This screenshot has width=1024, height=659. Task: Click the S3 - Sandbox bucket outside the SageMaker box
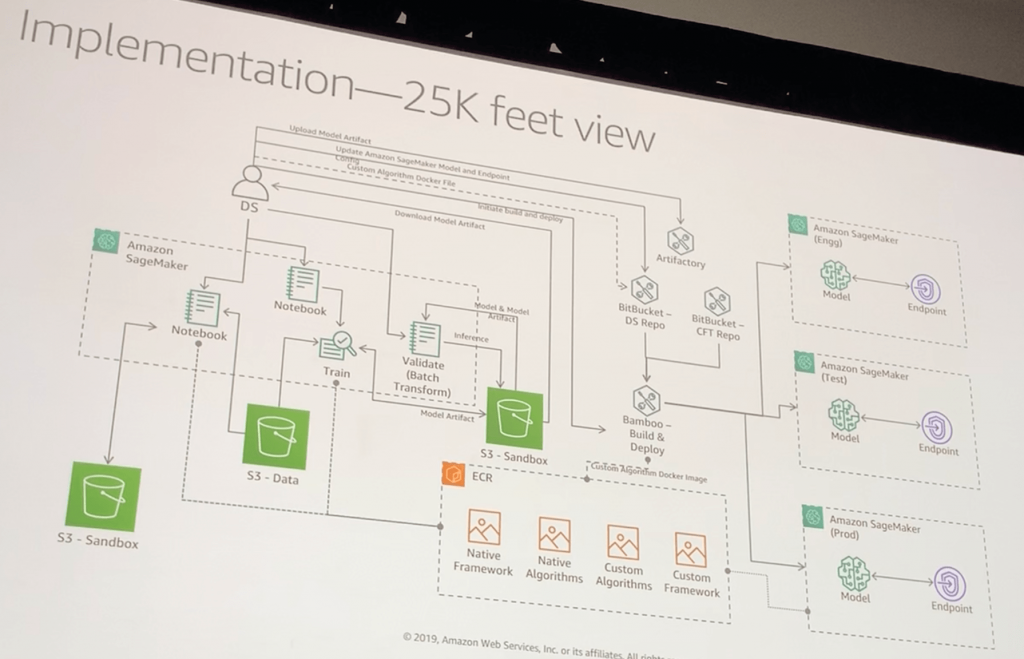tap(103, 496)
